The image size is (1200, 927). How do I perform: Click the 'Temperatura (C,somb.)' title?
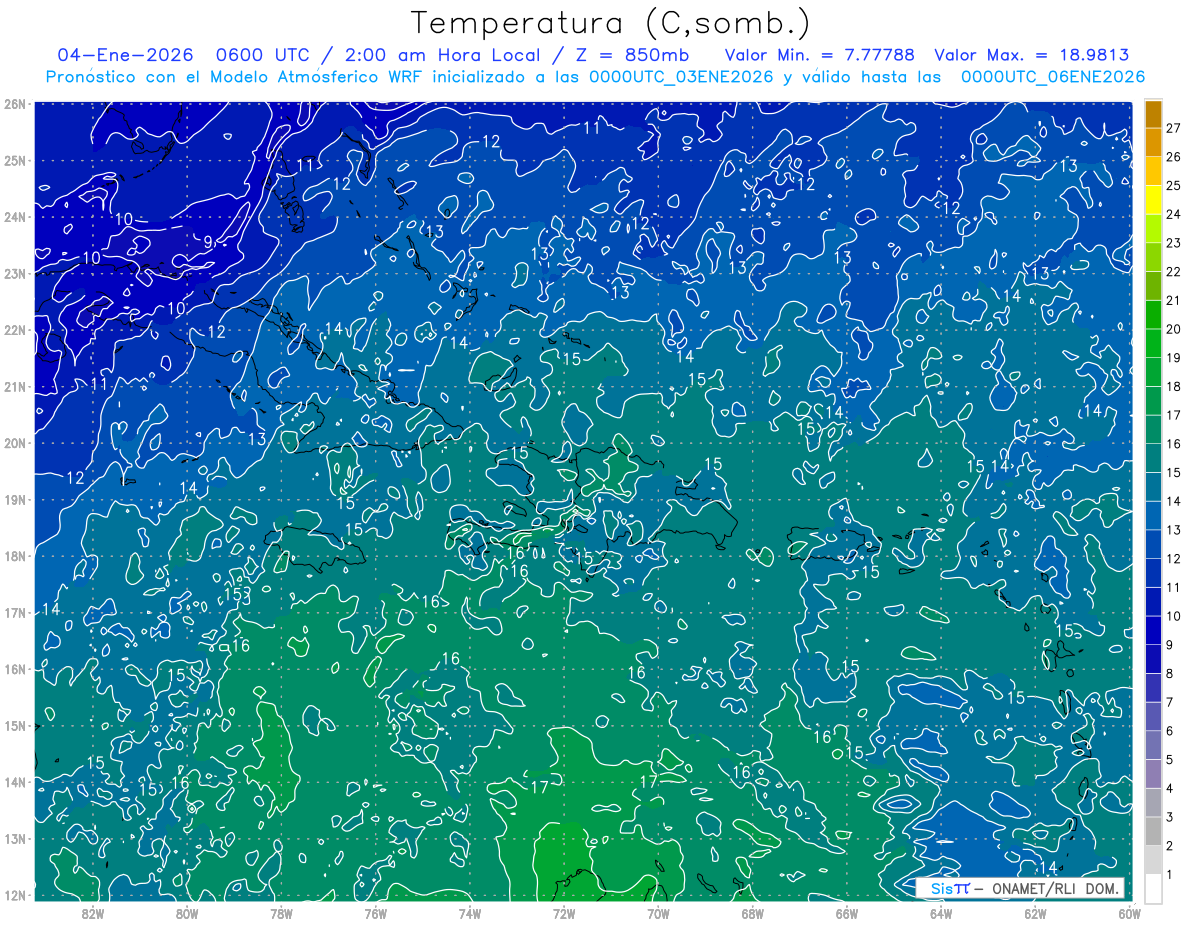(611, 23)
